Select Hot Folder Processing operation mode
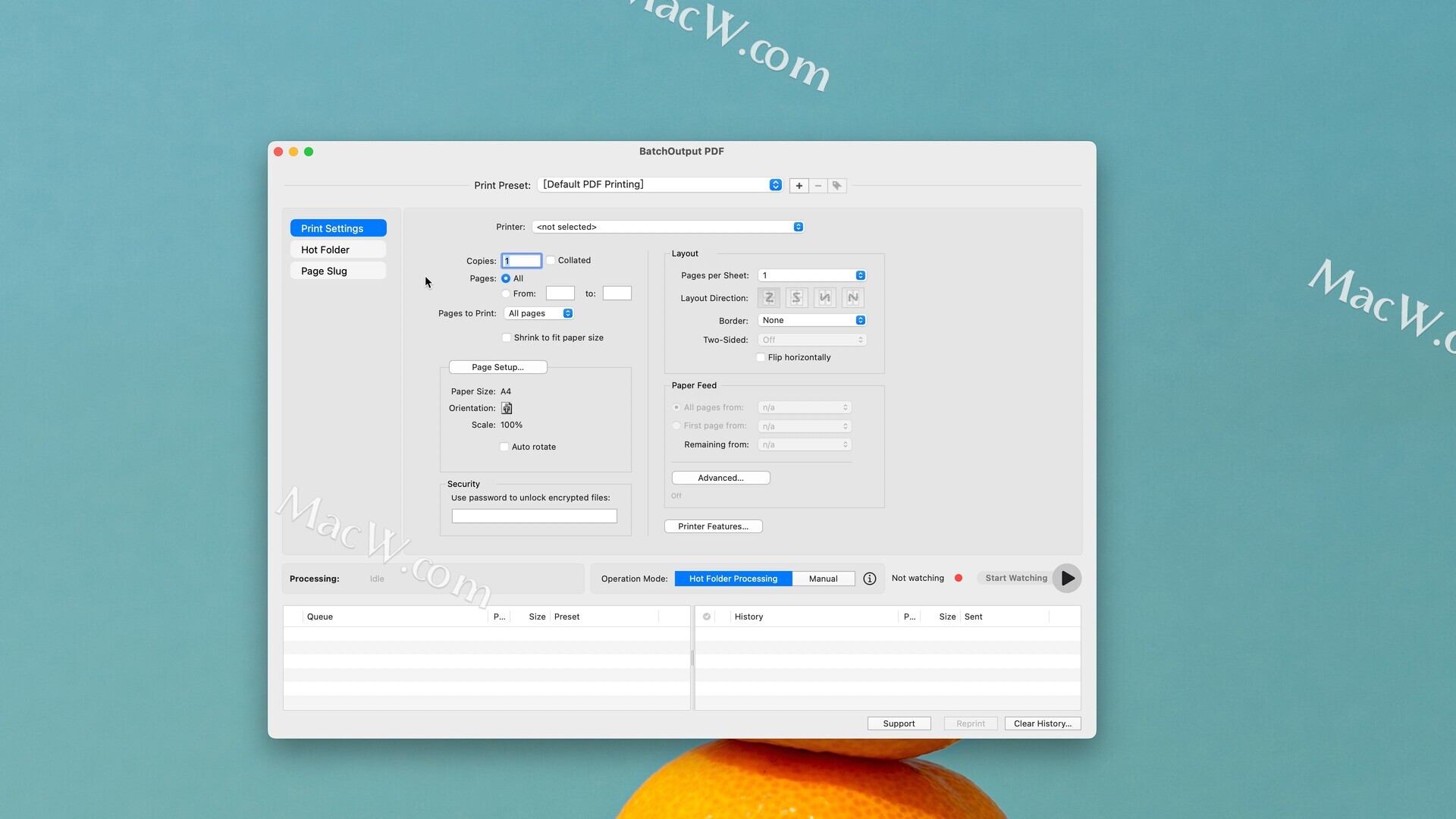Image resolution: width=1456 pixels, height=819 pixels. point(733,579)
